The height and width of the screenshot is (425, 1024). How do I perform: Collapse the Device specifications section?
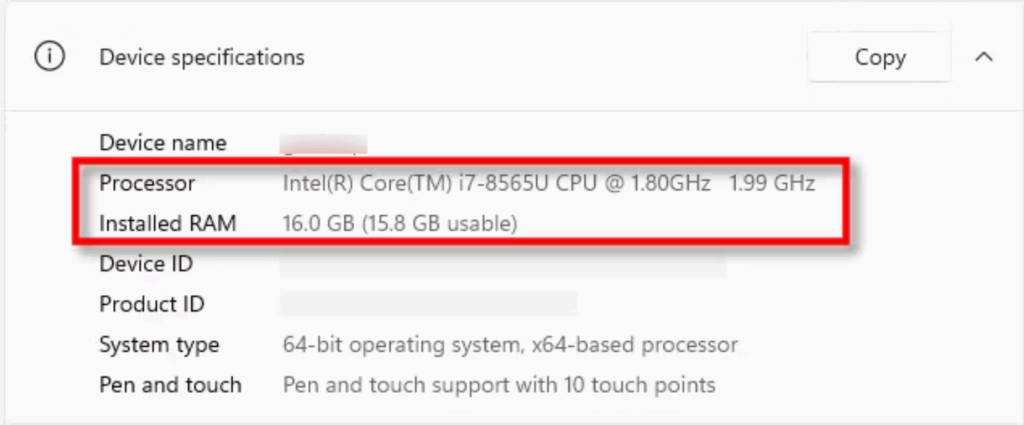click(984, 57)
